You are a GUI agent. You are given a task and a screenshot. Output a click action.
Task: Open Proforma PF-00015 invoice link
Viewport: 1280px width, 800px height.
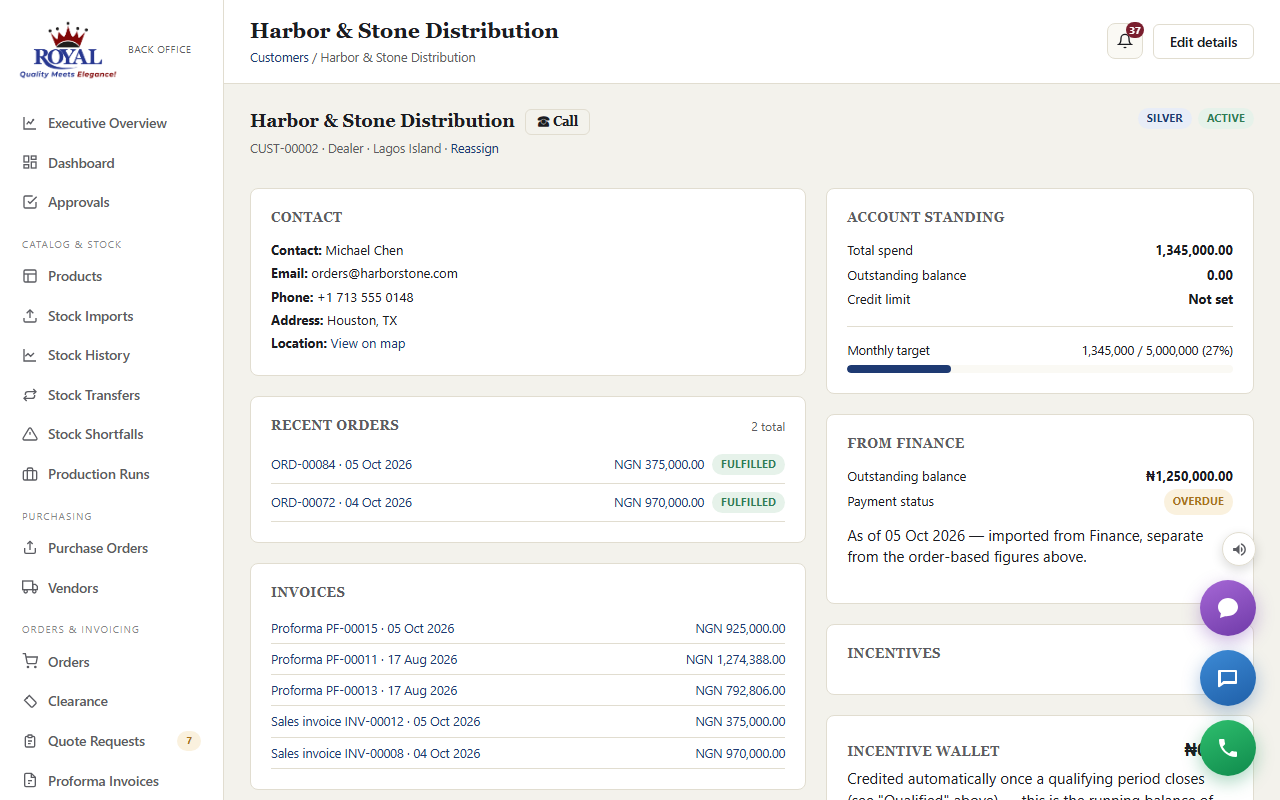(362, 629)
